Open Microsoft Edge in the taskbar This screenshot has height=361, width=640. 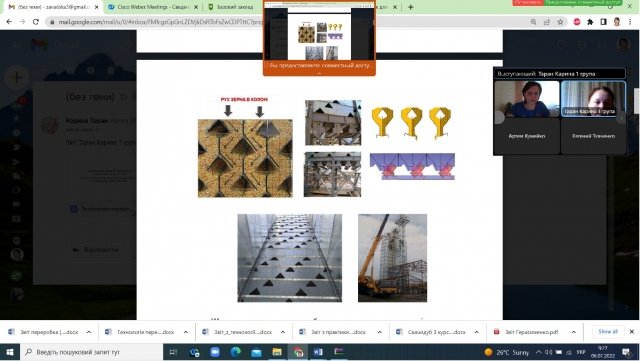[236, 352]
